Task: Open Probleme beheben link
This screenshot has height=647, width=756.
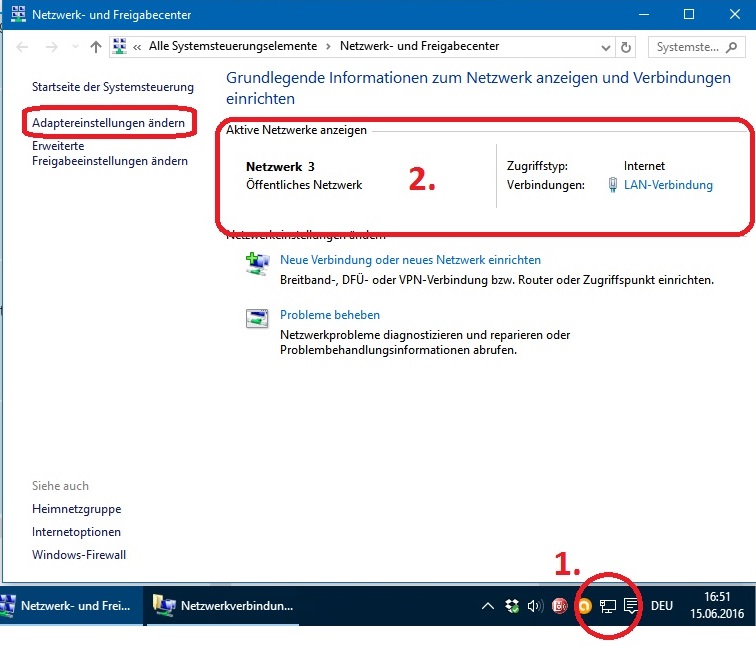Action: click(x=330, y=315)
